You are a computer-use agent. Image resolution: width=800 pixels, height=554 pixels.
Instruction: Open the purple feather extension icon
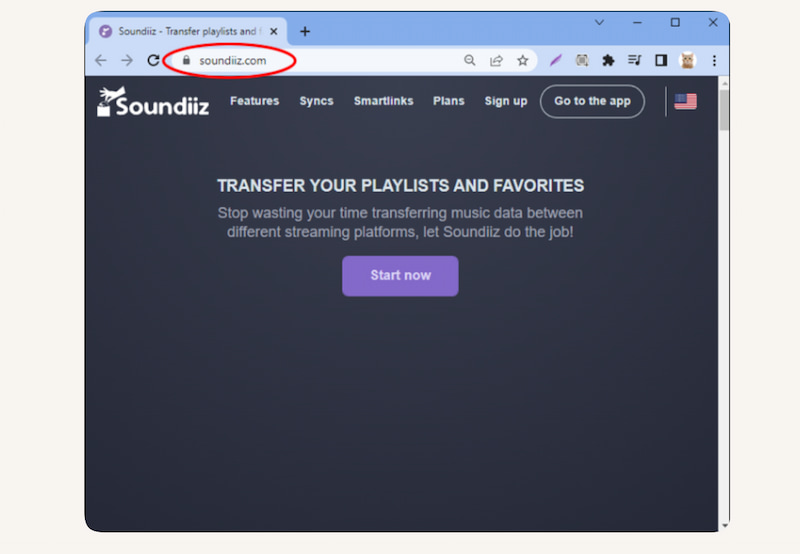click(x=555, y=61)
